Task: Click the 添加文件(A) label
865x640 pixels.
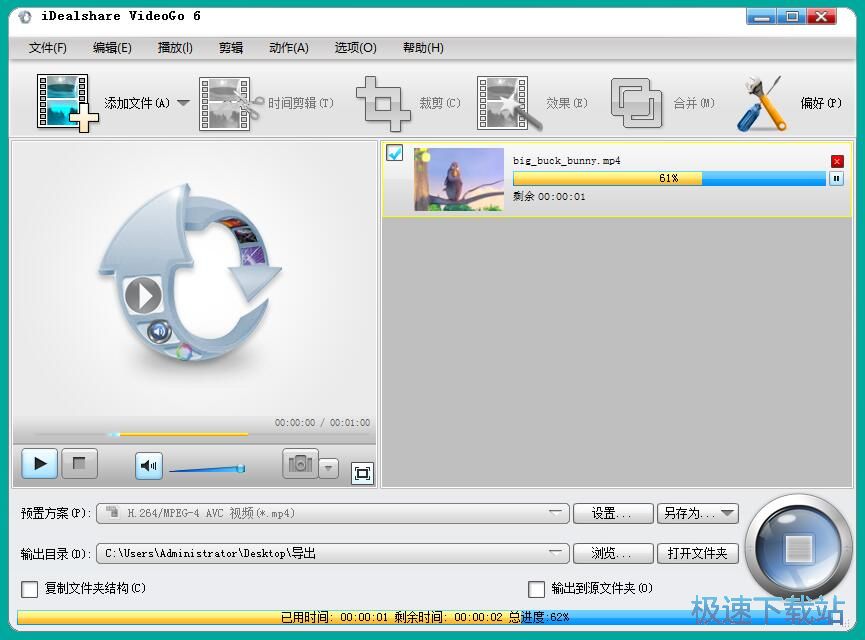Action: tap(137, 103)
